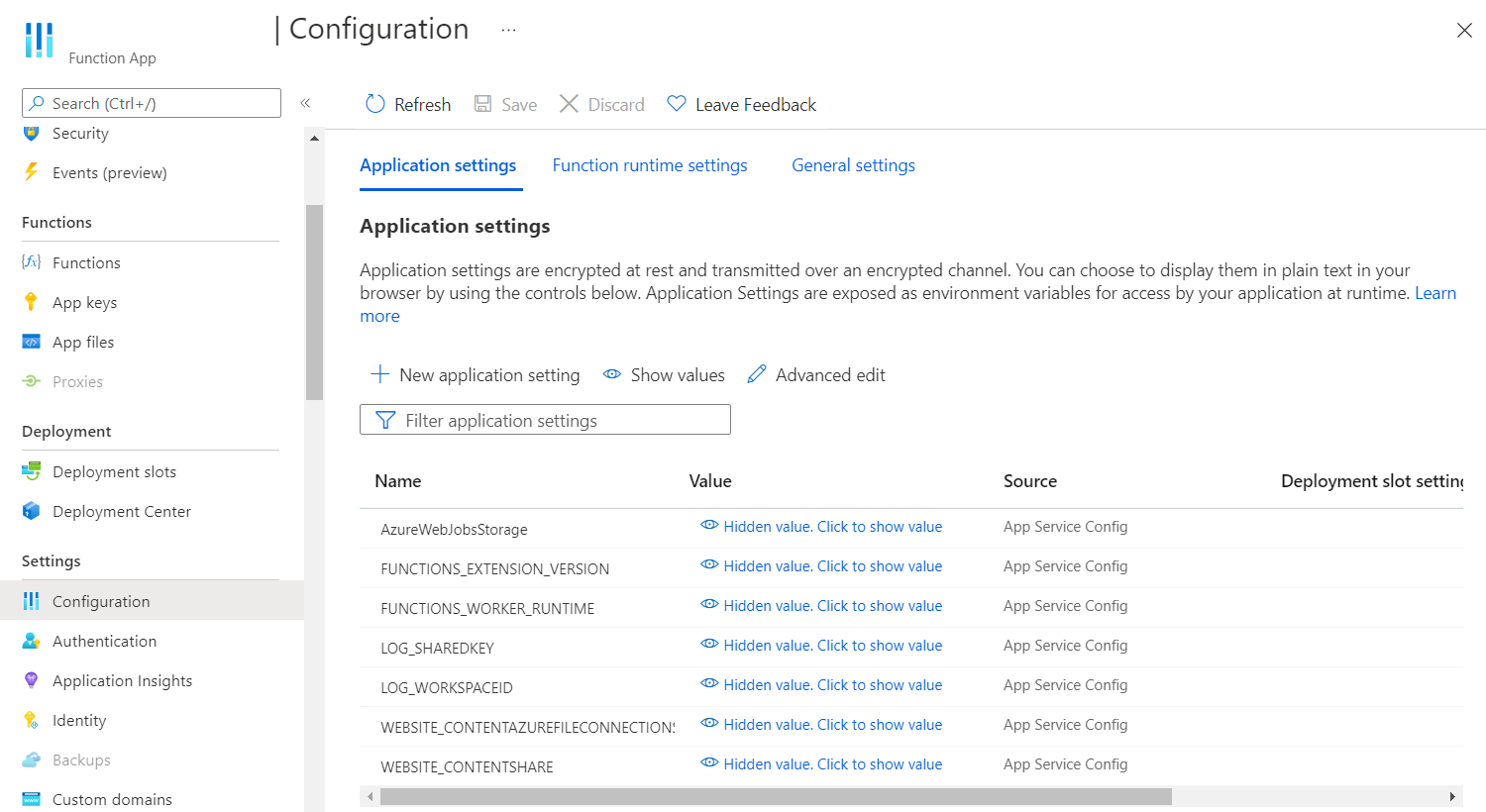The width and height of the screenshot is (1486, 812).
Task: Switch to the Function runtime settings tab
Action: coord(650,165)
